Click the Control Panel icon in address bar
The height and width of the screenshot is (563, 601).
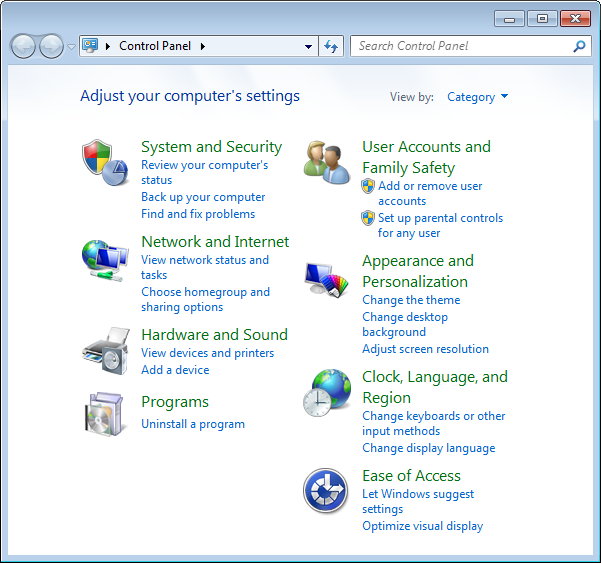90,46
